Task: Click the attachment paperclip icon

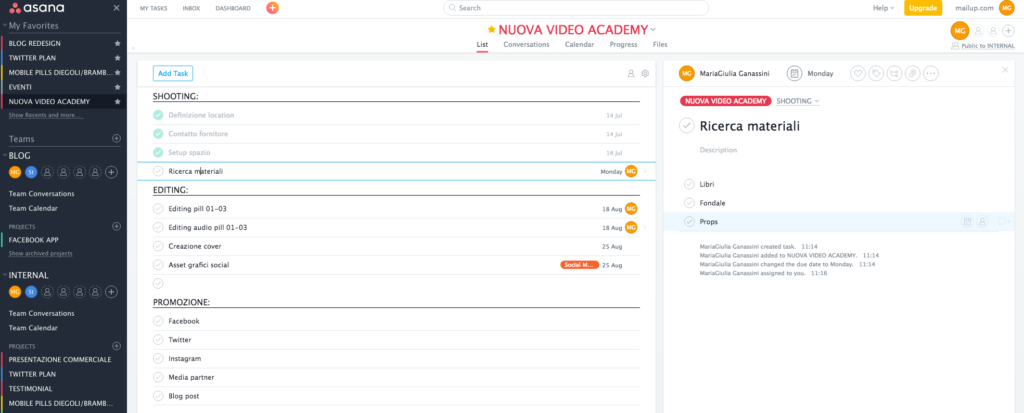Action: point(912,74)
